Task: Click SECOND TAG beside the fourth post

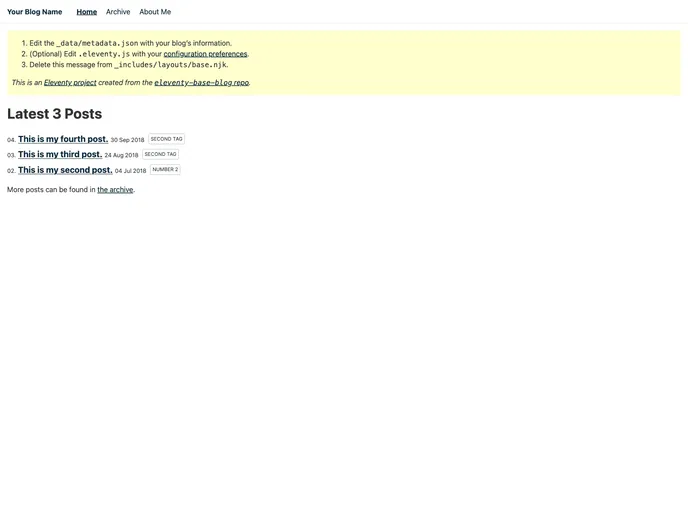Action: pyautogui.click(x=167, y=139)
